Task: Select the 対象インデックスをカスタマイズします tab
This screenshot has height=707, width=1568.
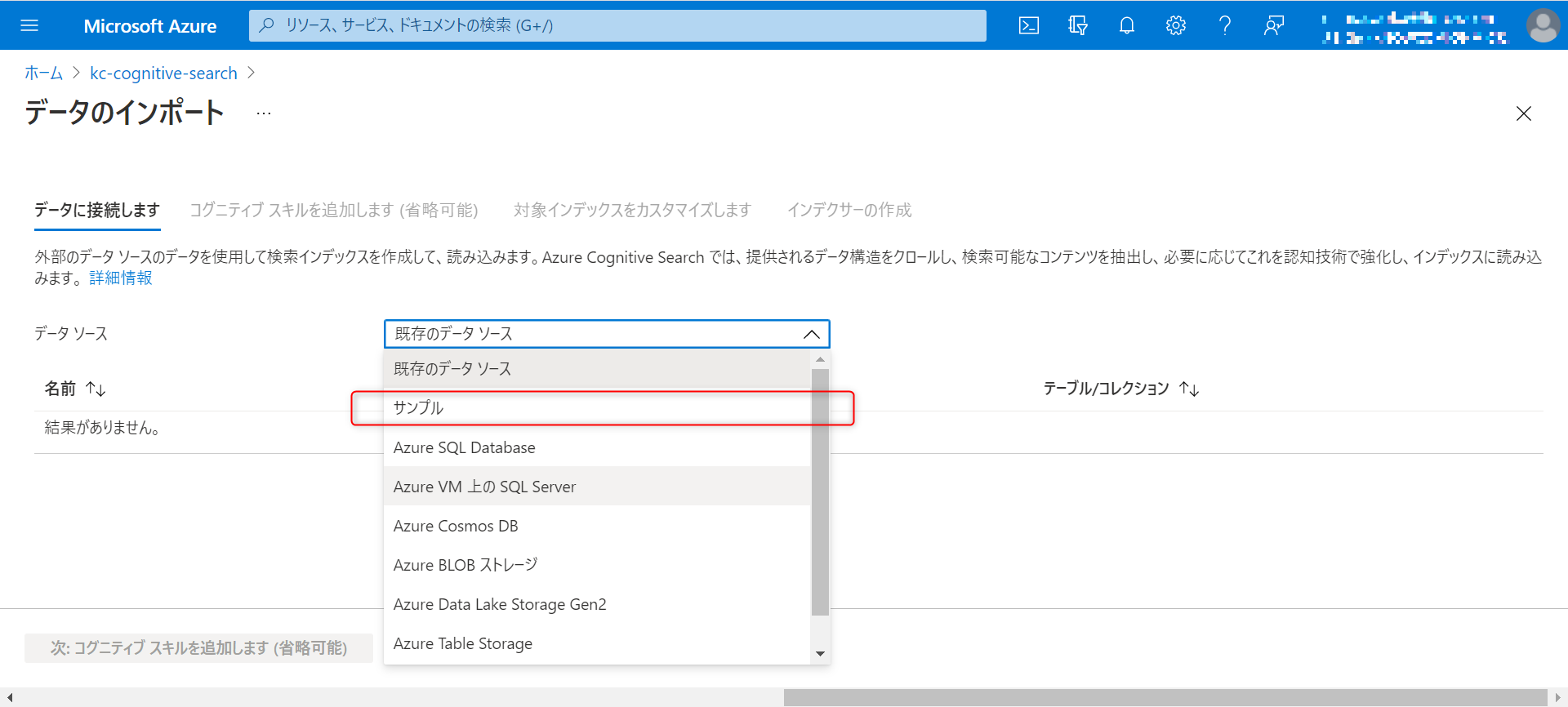Action: point(632,210)
